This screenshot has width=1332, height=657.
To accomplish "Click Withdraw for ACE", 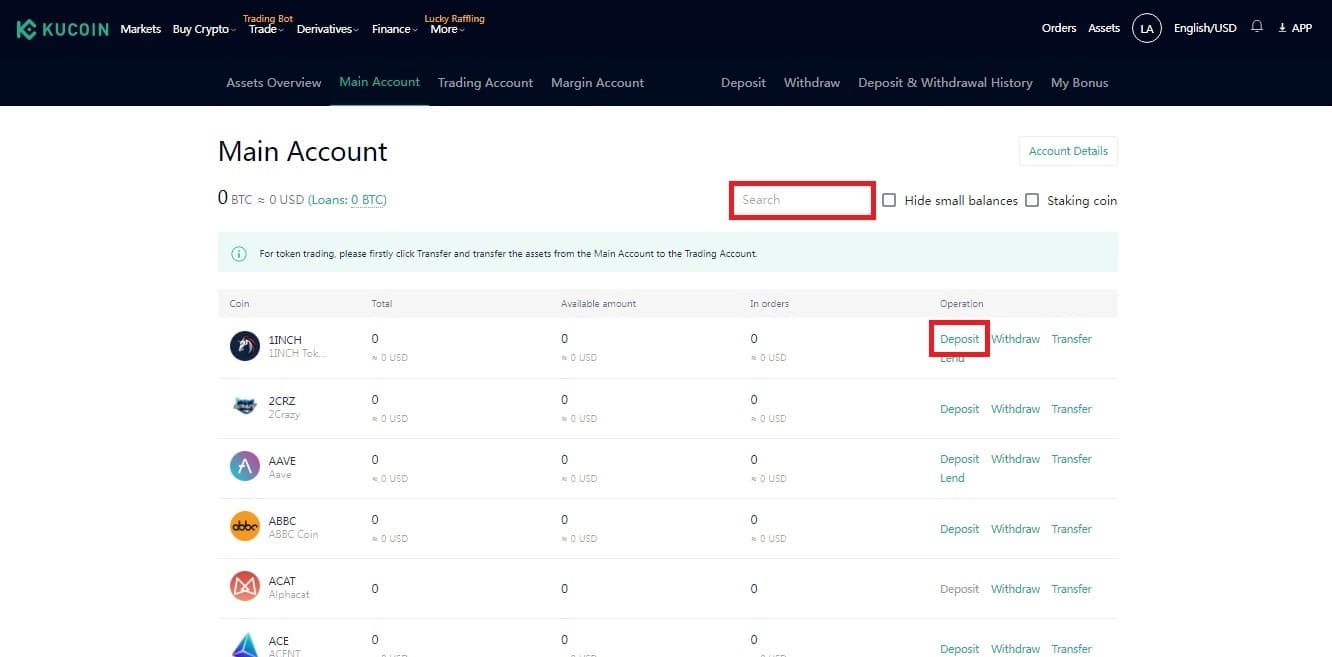I will (1016, 649).
